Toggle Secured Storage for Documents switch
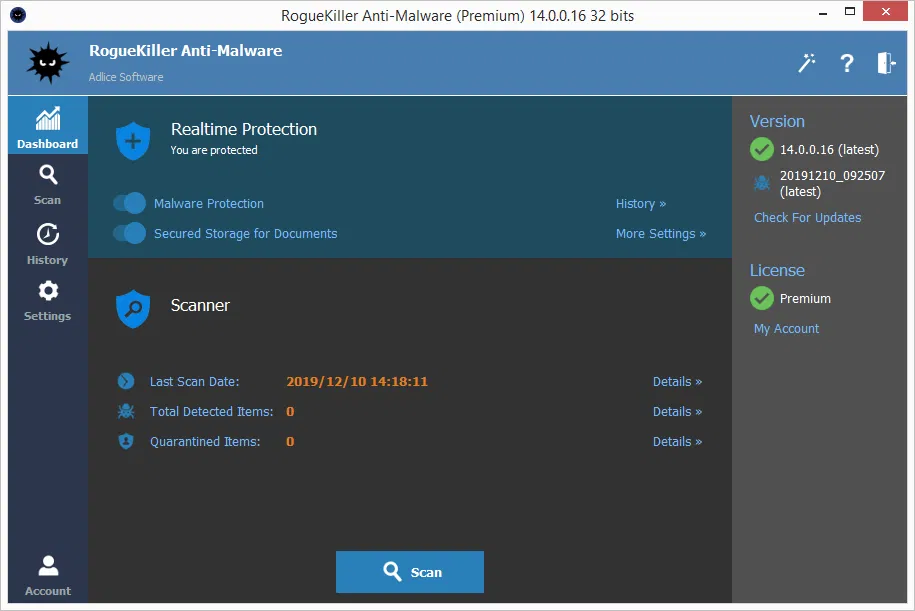Image resolution: width=915 pixels, height=611 pixels. coord(130,233)
